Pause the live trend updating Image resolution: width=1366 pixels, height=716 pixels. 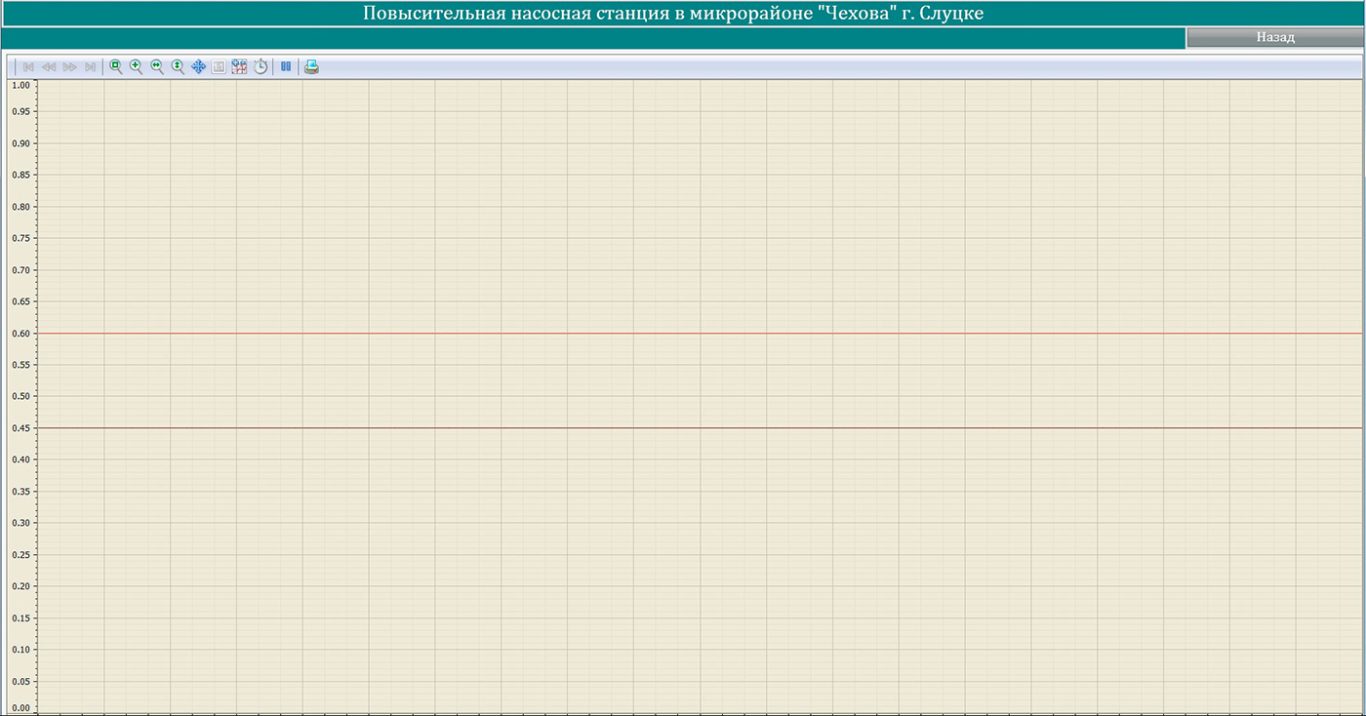click(286, 67)
